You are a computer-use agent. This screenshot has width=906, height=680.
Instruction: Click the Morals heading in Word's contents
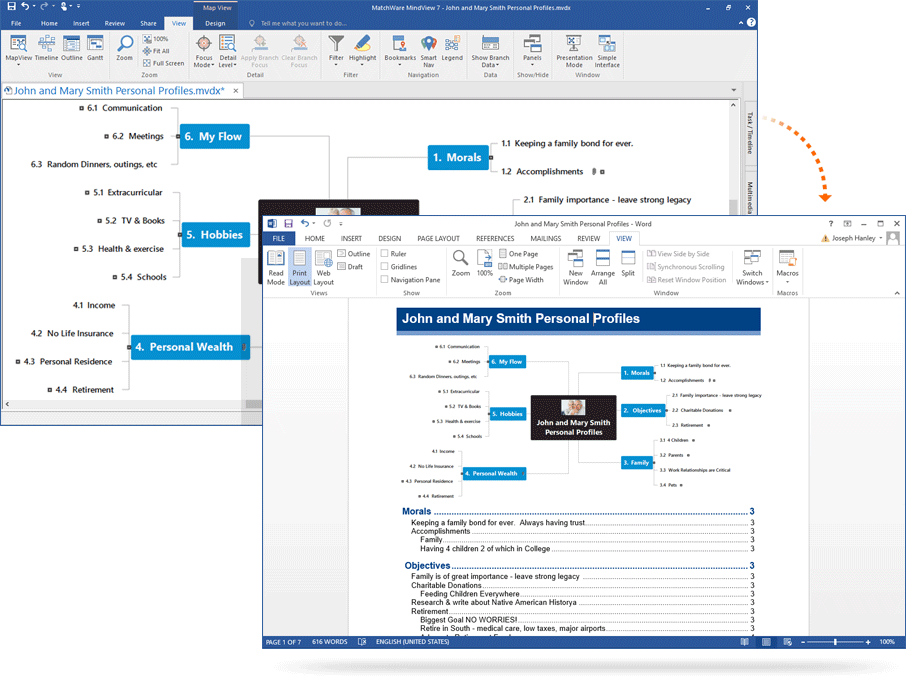[417, 511]
